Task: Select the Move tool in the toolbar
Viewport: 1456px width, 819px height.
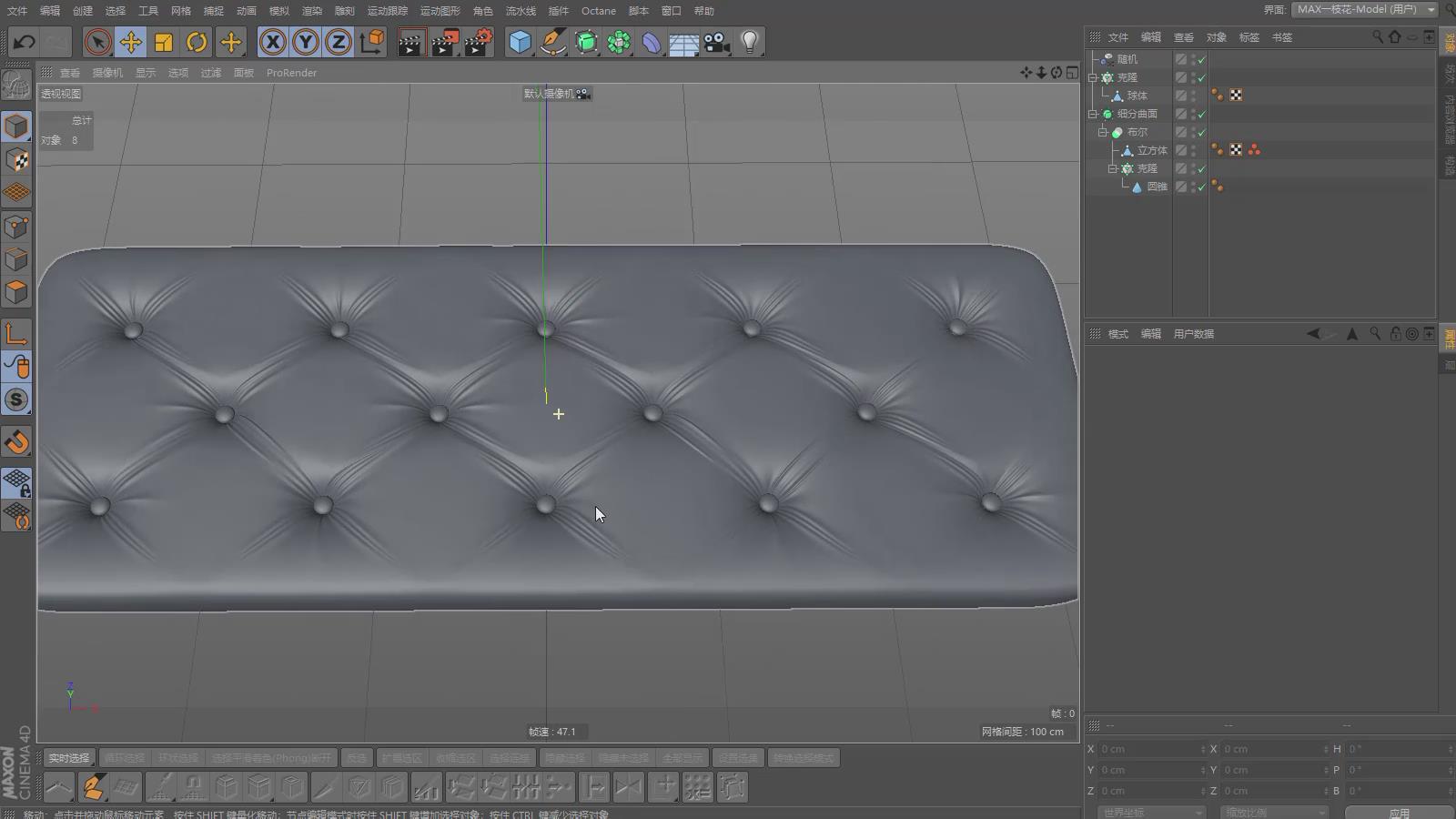Action: pyautogui.click(x=131, y=42)
